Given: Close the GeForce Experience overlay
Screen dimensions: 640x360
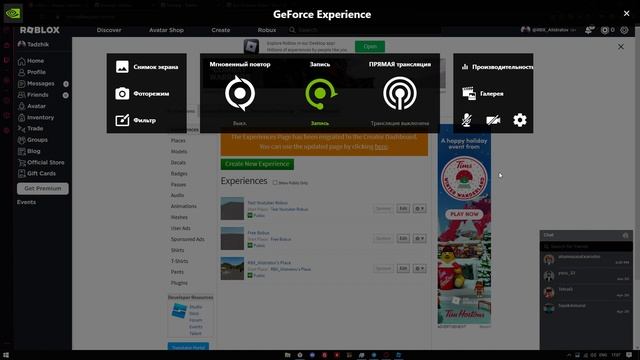Looking at the screenshot, I should 627,13.
